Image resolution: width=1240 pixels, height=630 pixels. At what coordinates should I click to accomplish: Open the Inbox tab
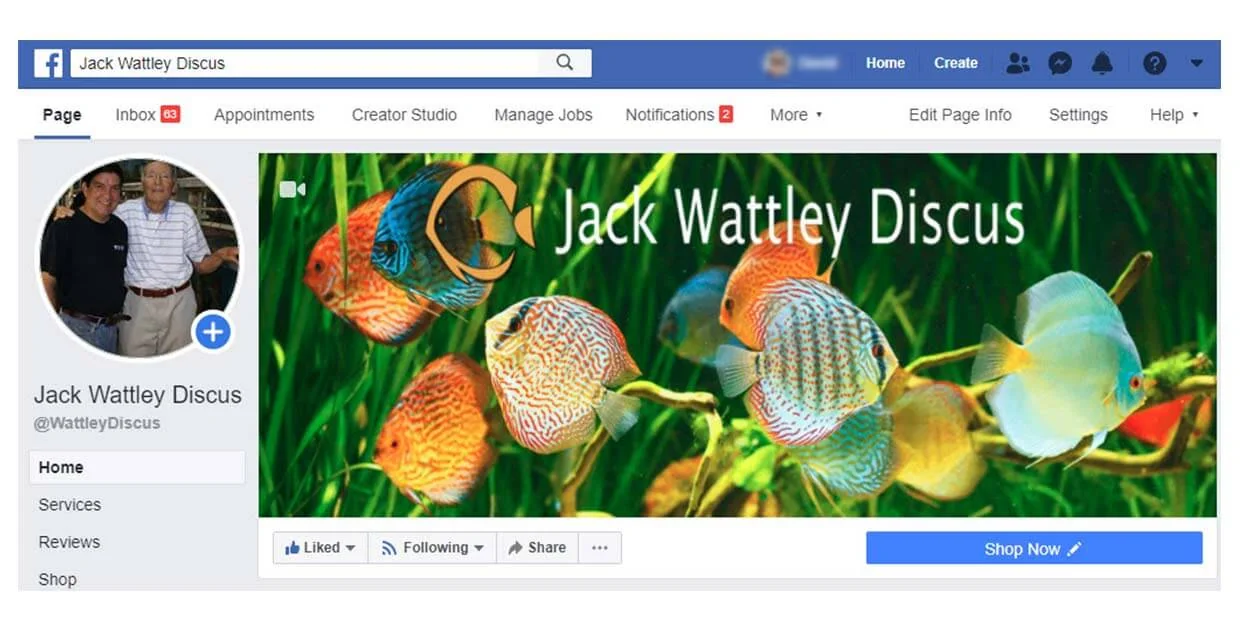tap(147, 115)
